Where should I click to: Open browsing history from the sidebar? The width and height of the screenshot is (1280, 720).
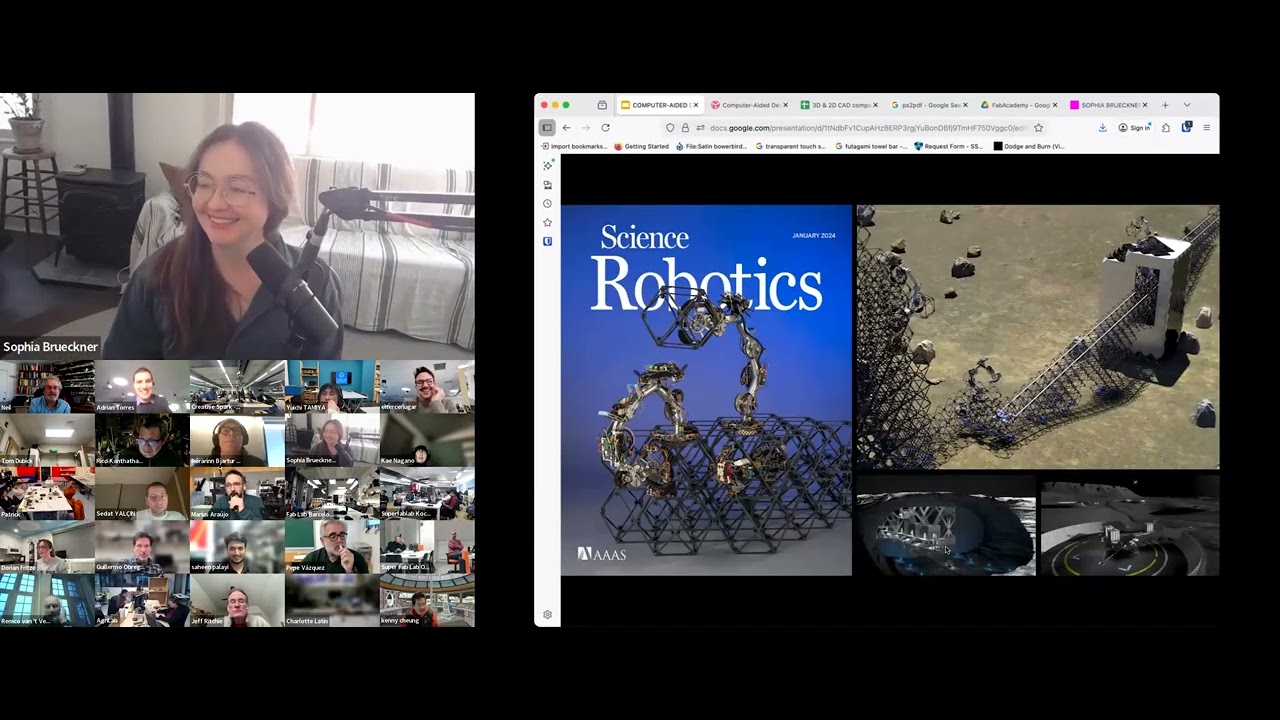547,204
